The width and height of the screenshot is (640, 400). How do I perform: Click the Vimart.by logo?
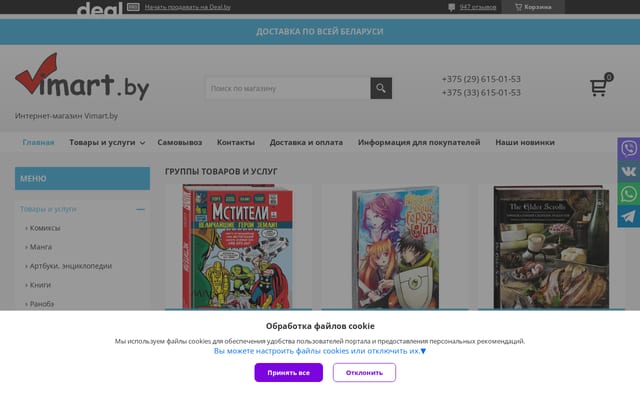coord(82,77)
